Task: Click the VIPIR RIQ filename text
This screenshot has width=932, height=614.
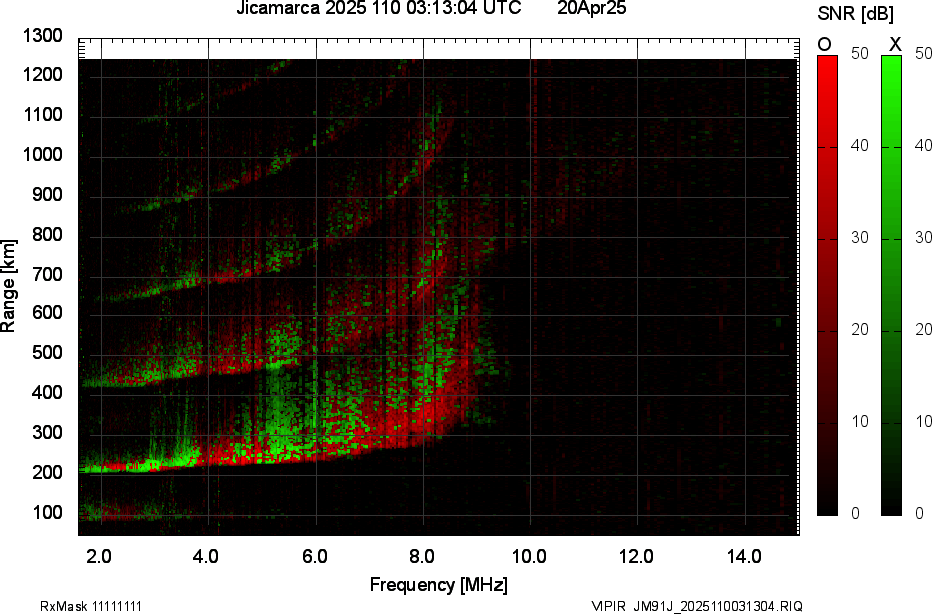Action: (x=697, y=606)
